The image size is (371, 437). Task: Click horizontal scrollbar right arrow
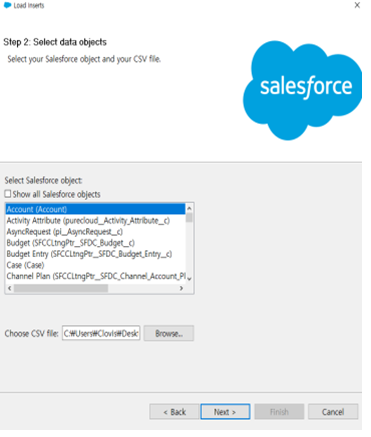click(181, 288)
